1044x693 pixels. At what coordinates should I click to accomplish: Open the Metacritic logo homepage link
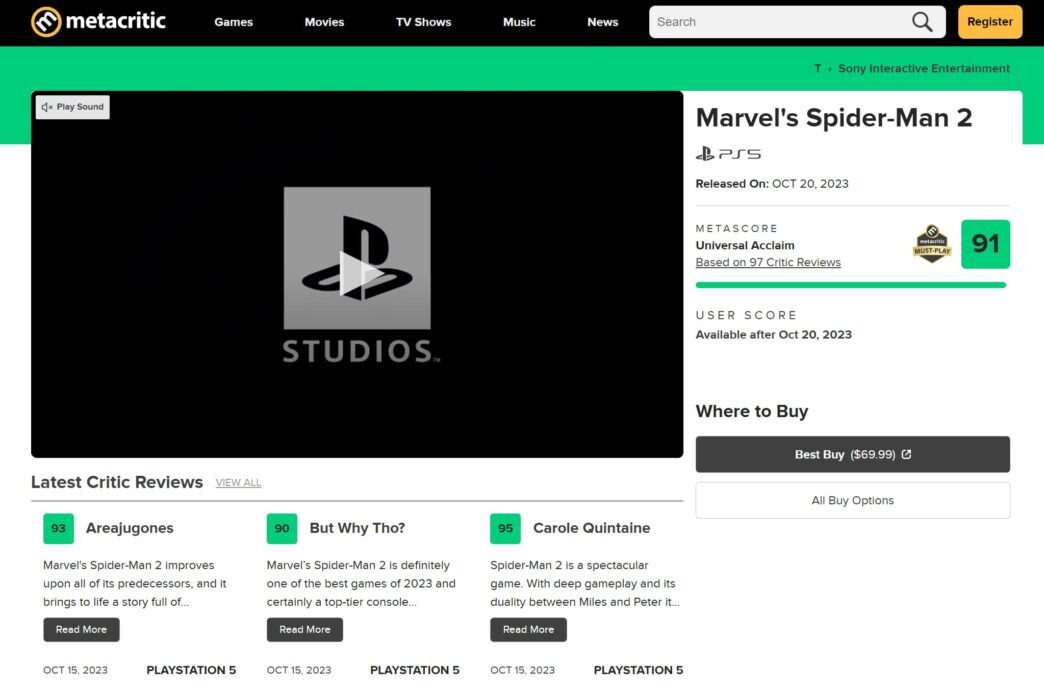(99, 21)
